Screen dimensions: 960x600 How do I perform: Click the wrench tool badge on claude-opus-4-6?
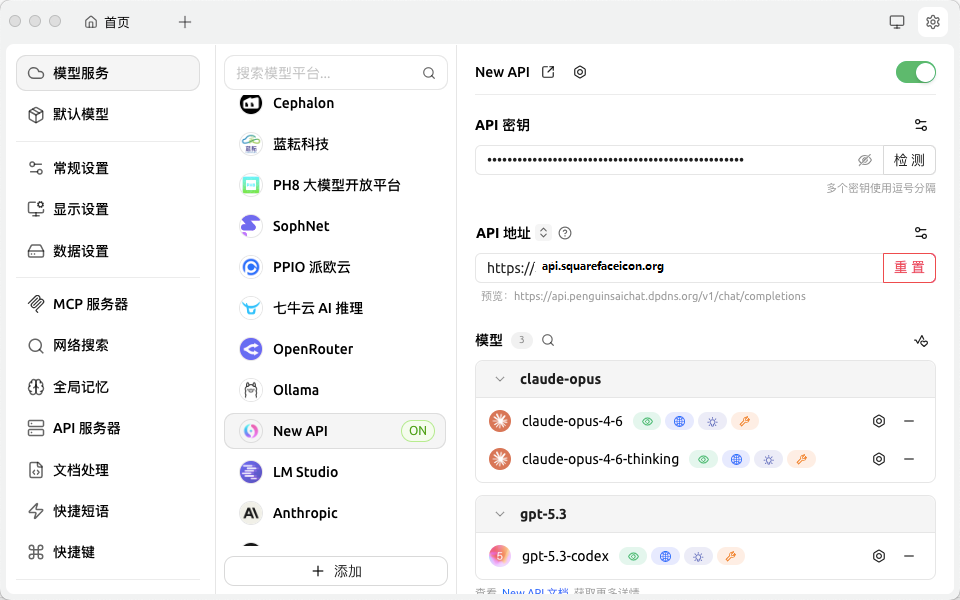point(745,421)
